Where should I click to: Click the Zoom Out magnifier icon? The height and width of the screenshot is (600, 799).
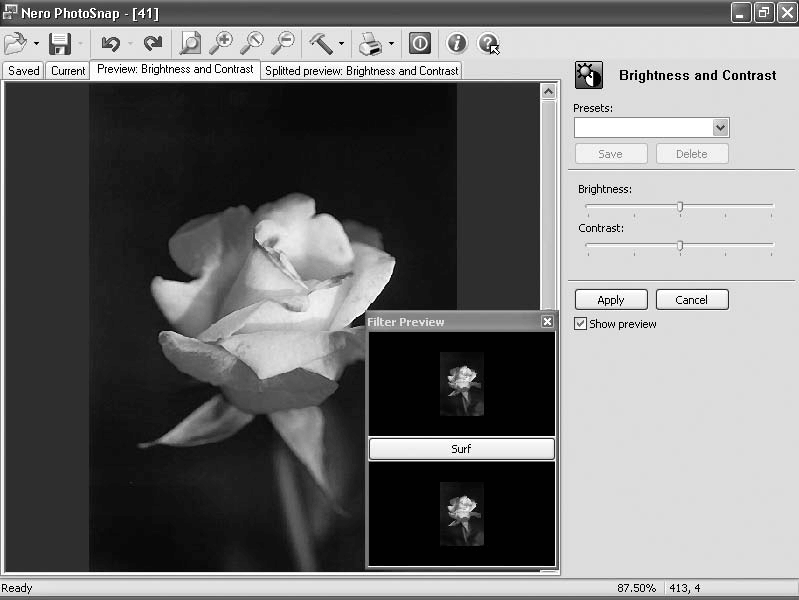coord(283,43)
